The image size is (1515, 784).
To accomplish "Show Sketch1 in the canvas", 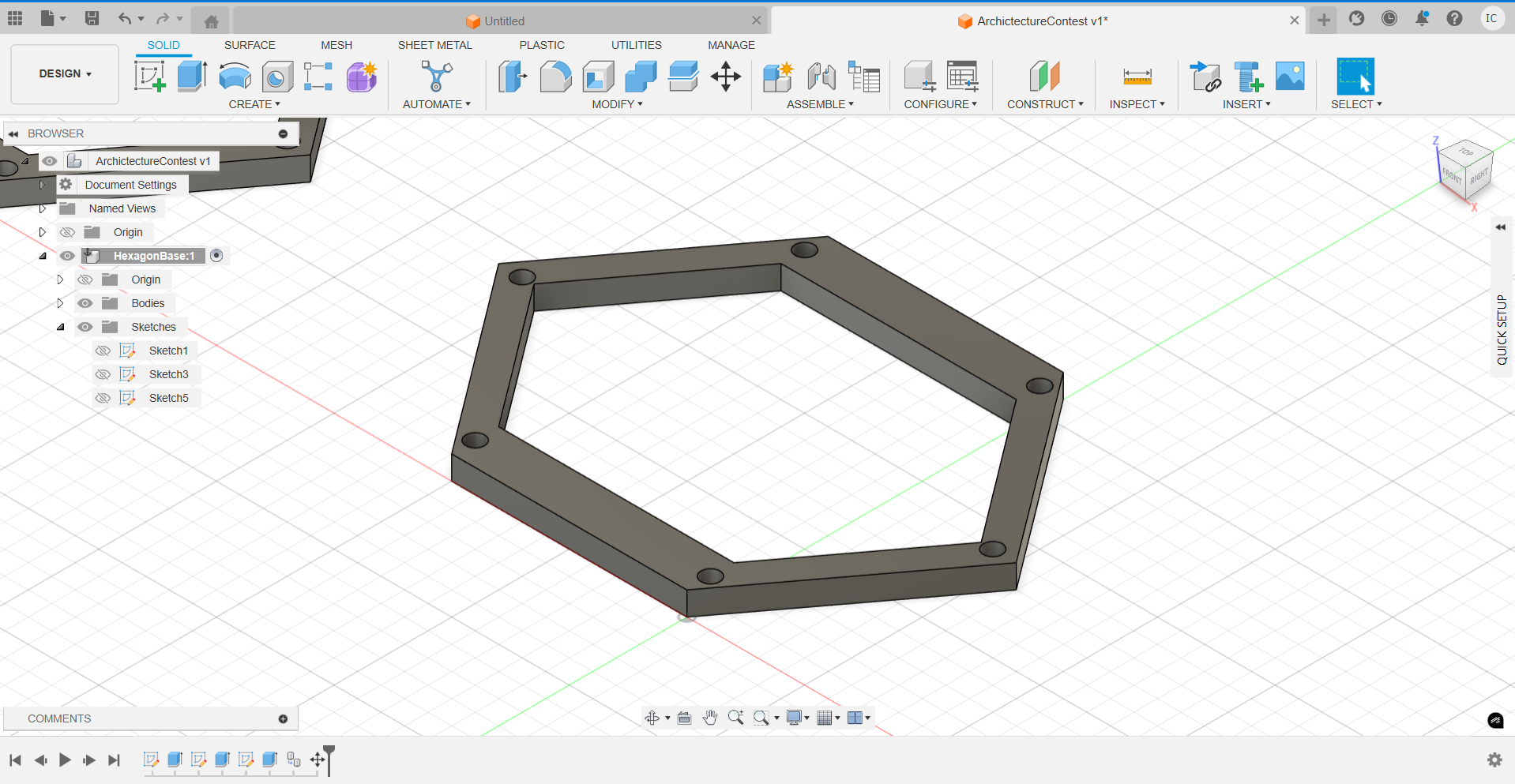I will [x=103, y=351].
